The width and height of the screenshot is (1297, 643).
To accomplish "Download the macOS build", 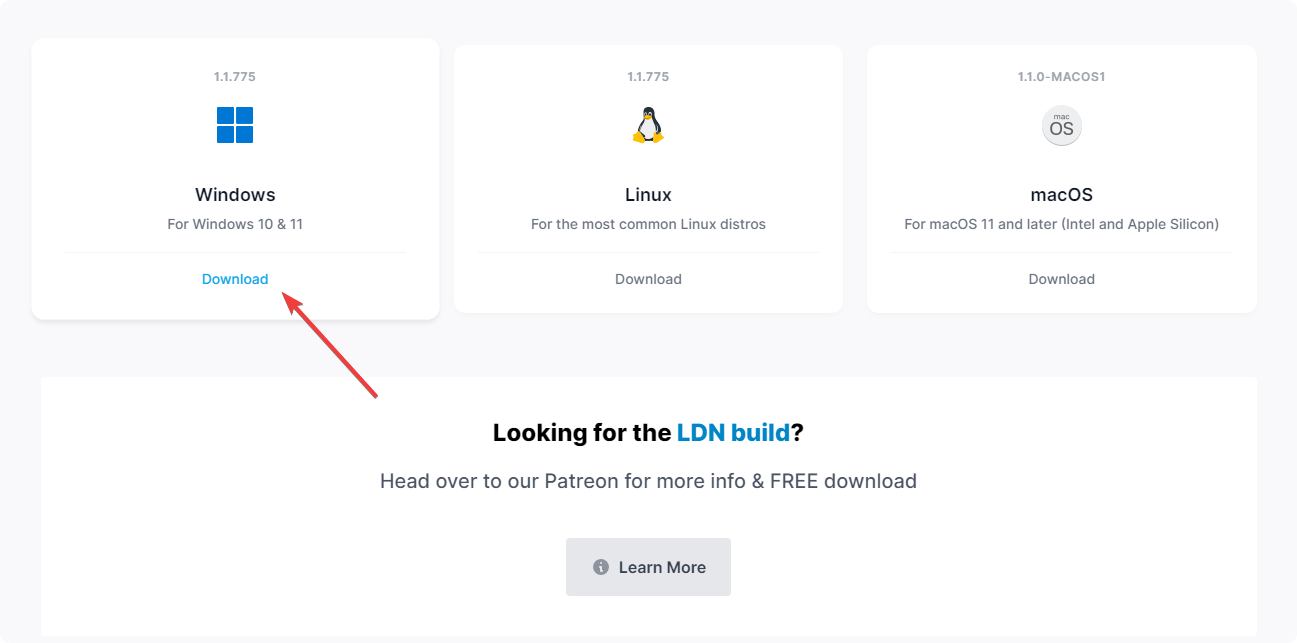I will pos(1061,279).
